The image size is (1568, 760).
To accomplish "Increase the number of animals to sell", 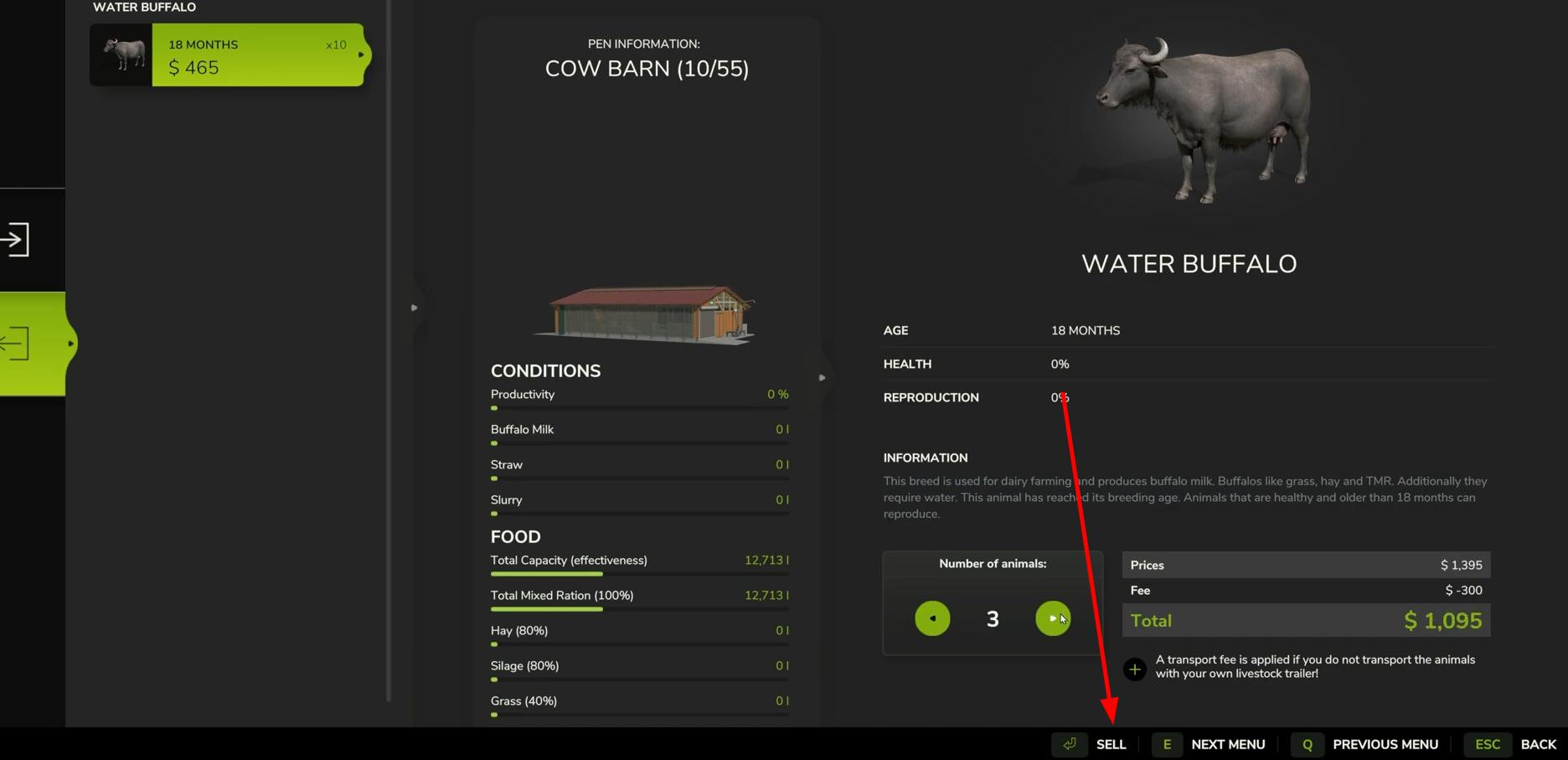I will (x=1053, y=618).
